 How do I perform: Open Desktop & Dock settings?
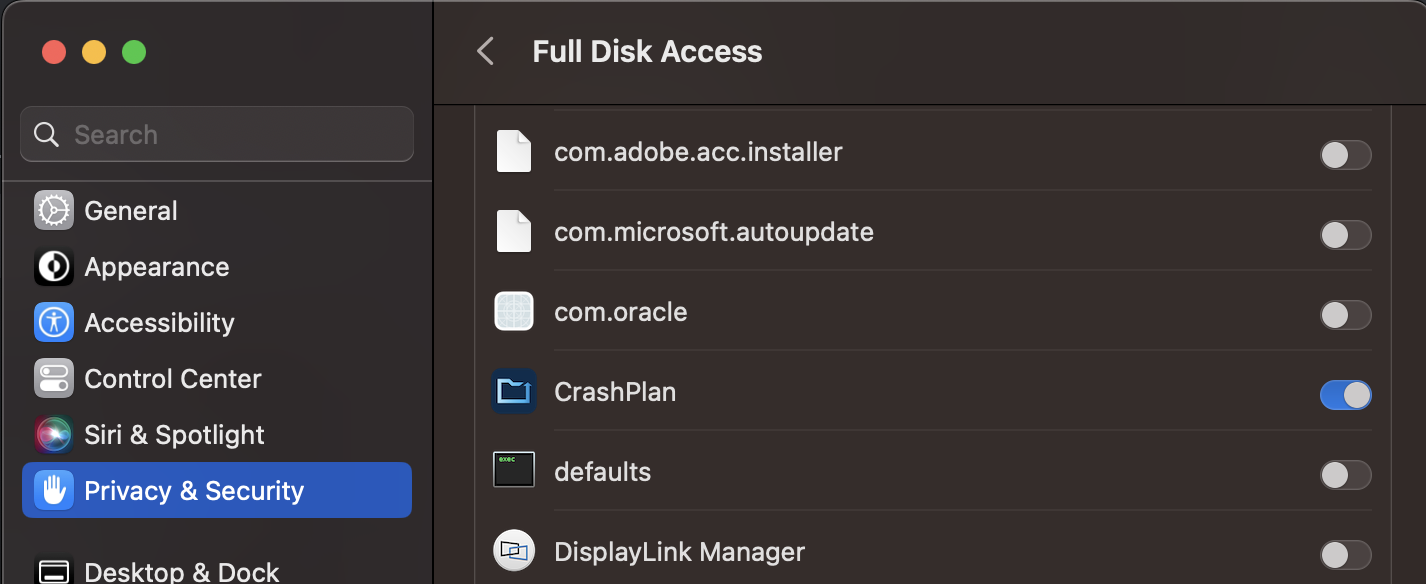180,570
